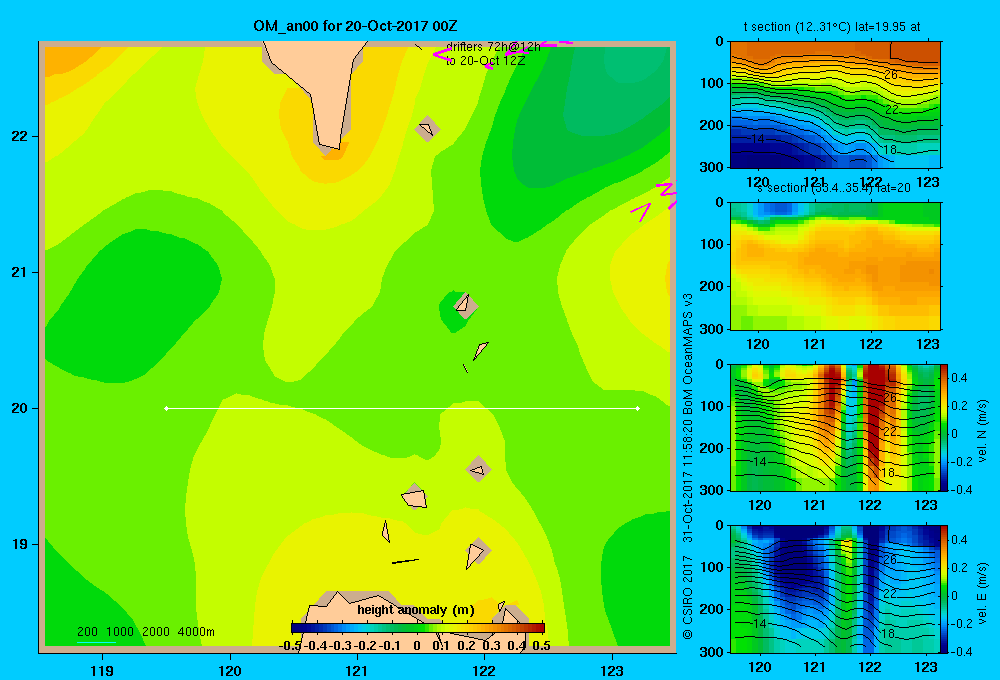Click longitude label 122 on the main map
This screenshot has width=1000, height=680.
click(485, 670)
